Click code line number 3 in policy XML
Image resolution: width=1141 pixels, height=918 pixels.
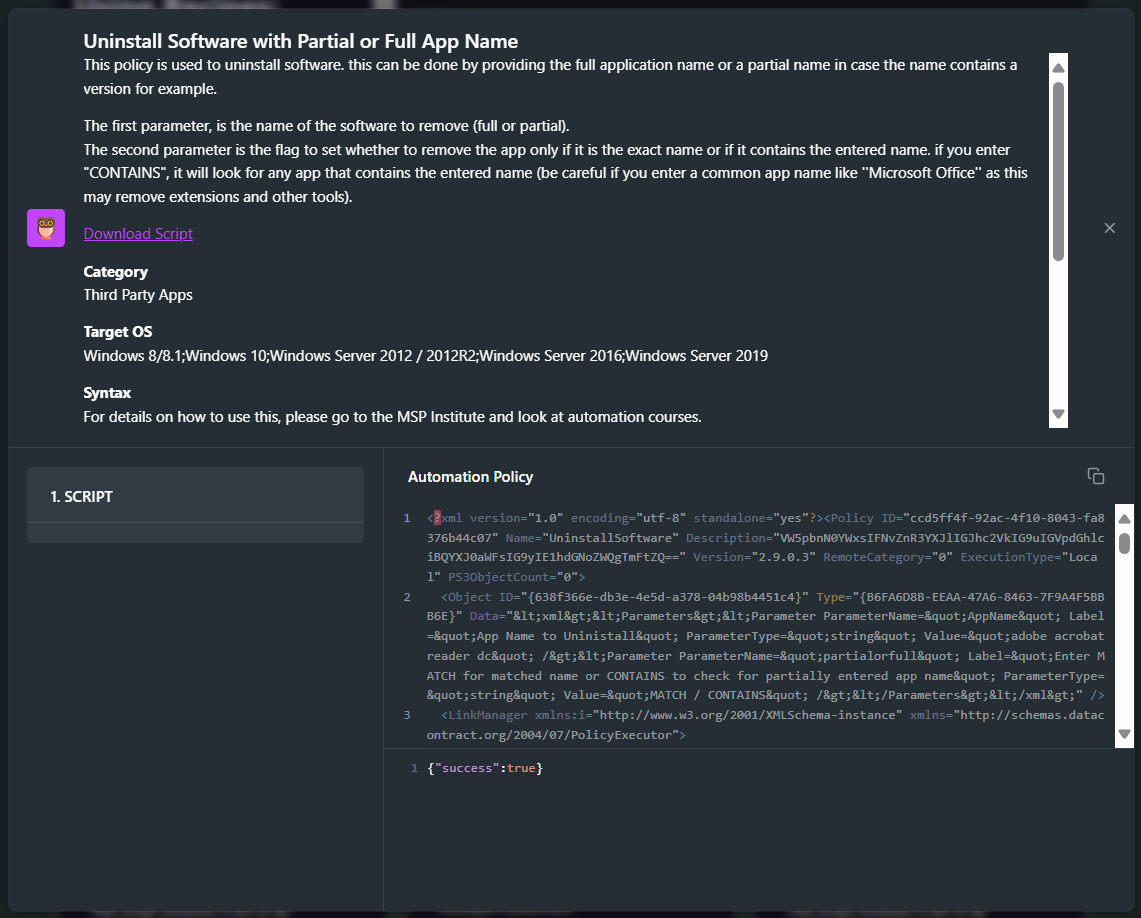point(407,715)
